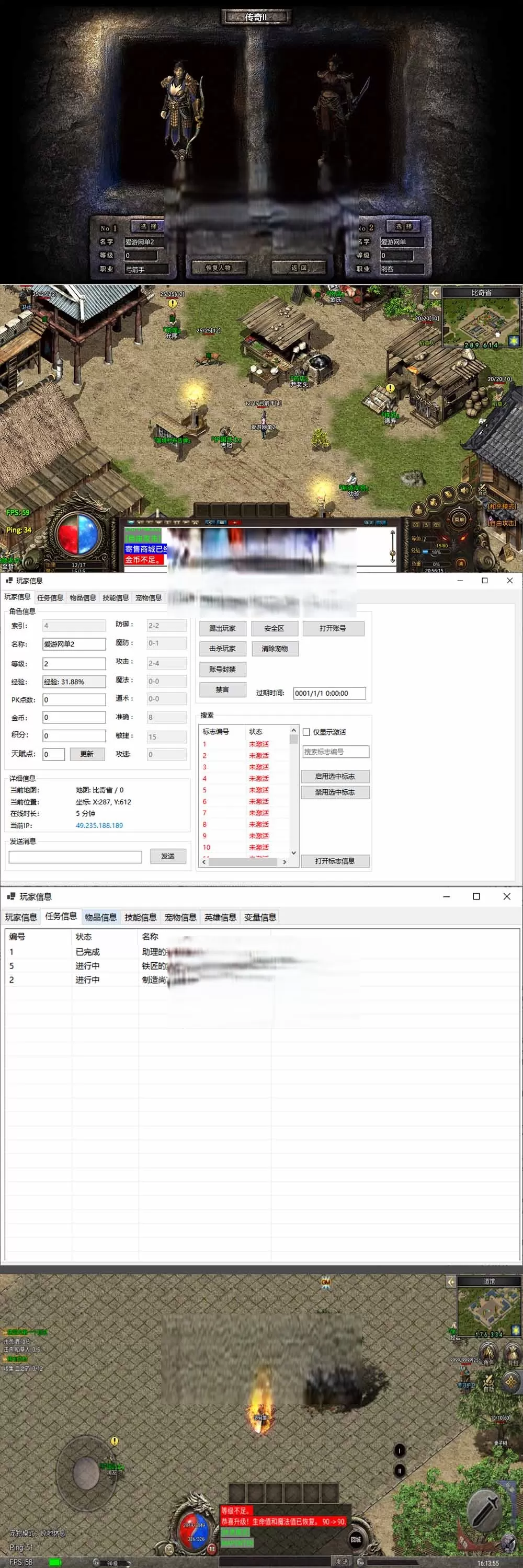This screenshot has height=1568, width=523.
Task: Click the sword attack button
Action: pos(485,1512)
